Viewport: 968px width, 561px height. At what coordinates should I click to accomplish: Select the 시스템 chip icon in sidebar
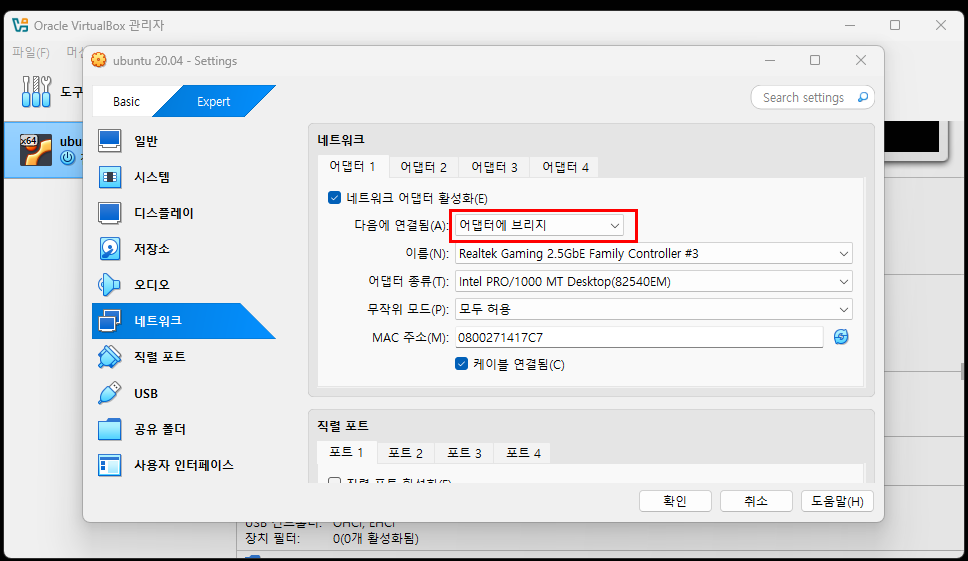(109, 177)
